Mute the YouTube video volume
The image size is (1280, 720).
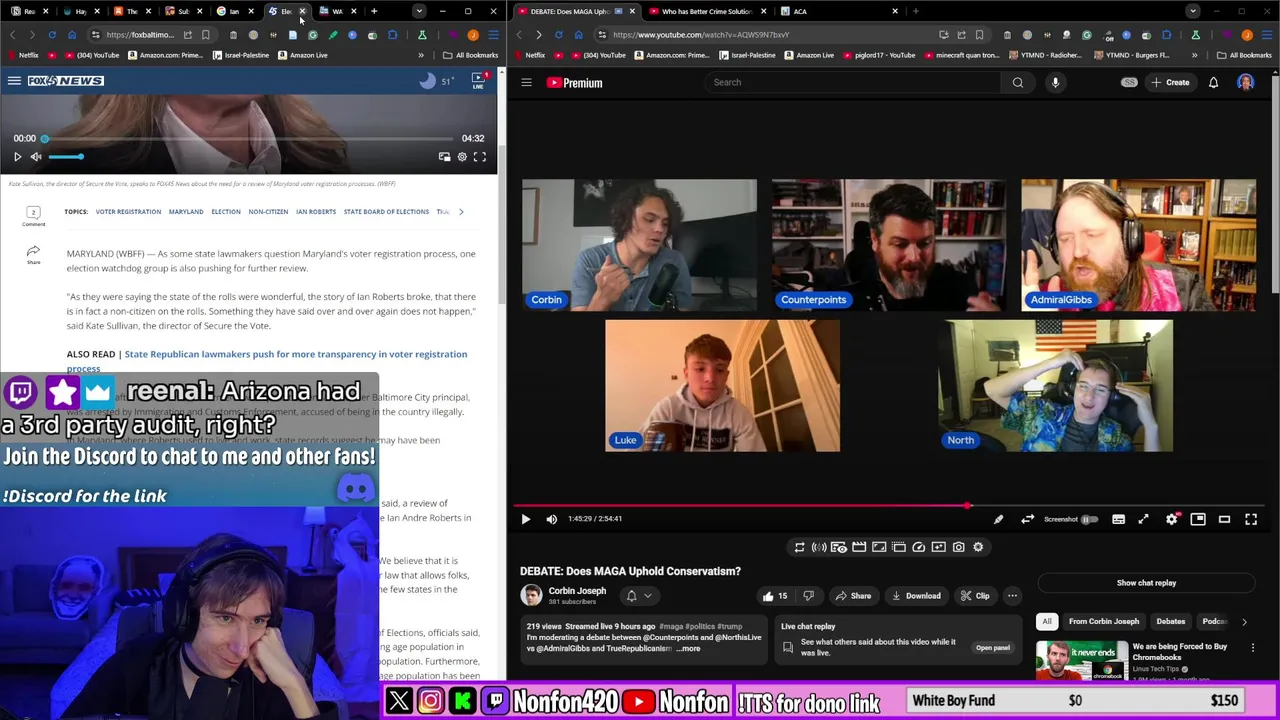tap(552, 519)
